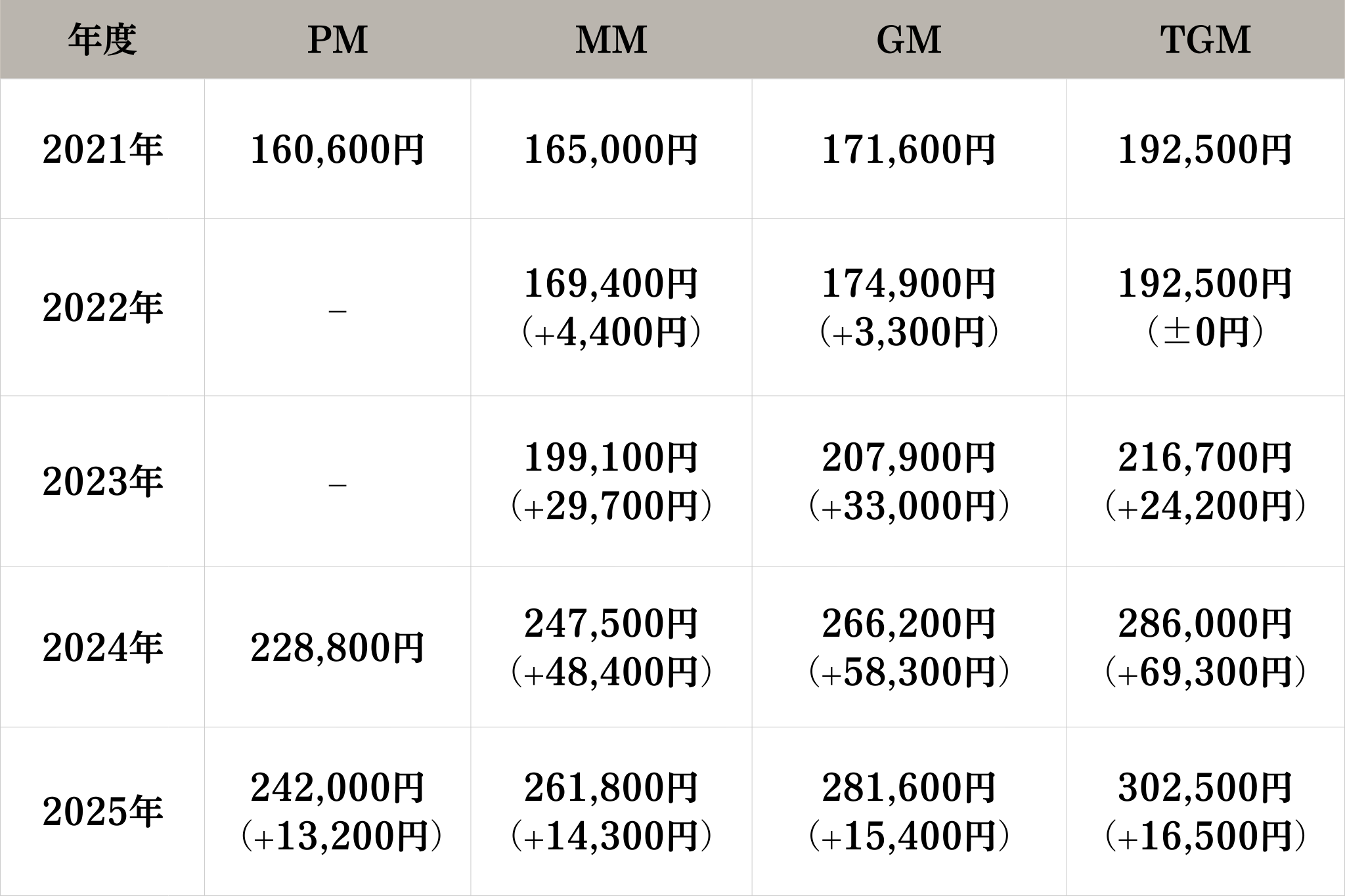
Task: Click the ±0円 price change text
Action: click(1205, 332)
